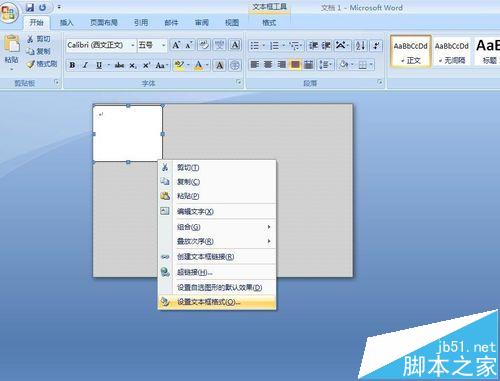Toggle the Underline button
Image resolution: width=500 pixels, height=381 pixels.
click(x=99, y=65)
